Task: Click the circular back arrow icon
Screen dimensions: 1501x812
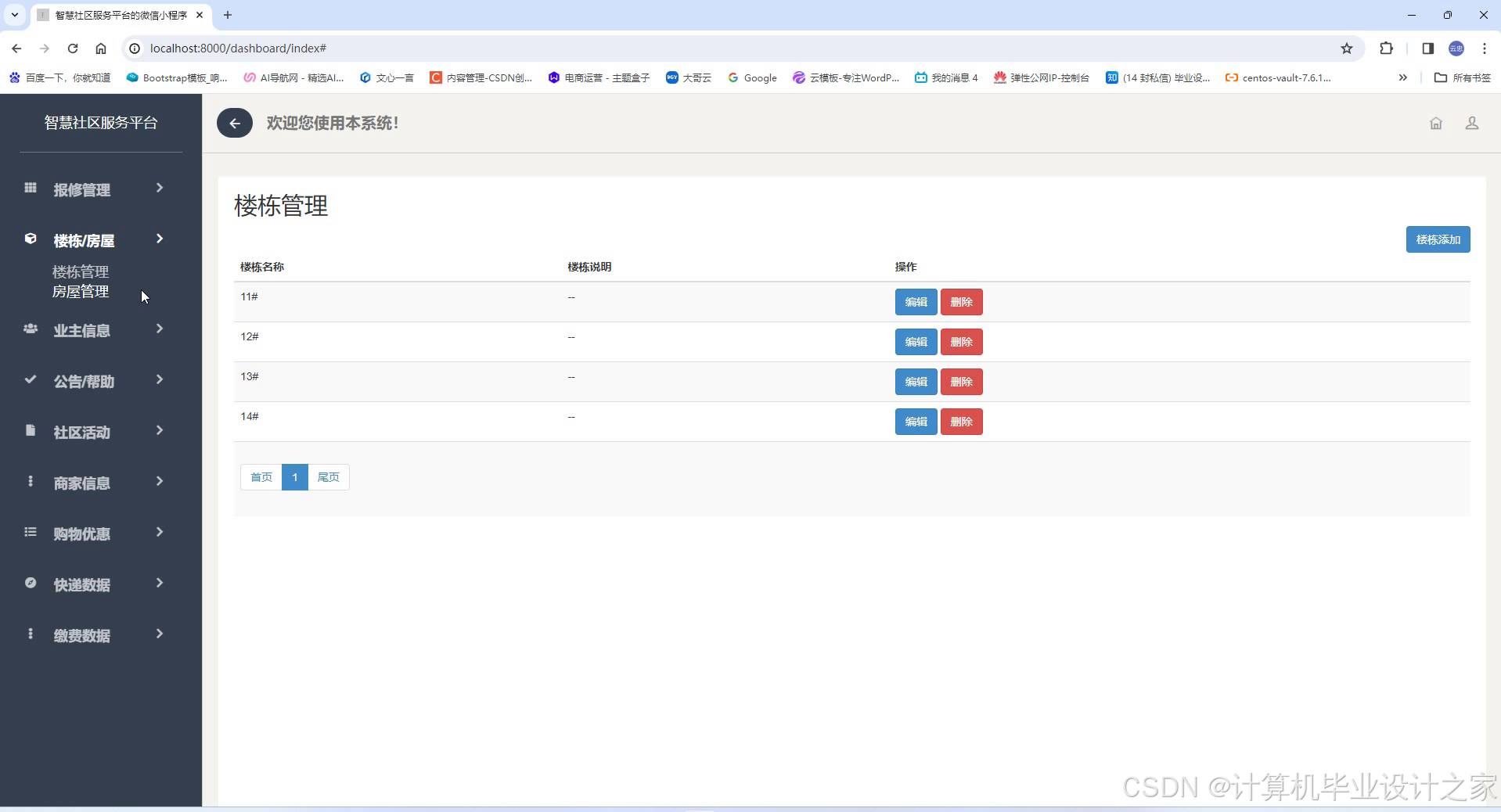Action: point(235,123)
